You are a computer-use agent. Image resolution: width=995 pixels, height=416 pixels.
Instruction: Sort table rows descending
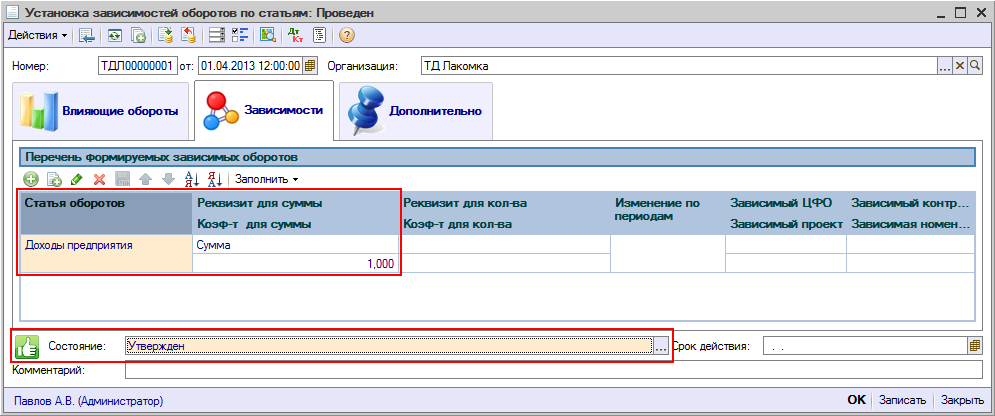point(215,179)
